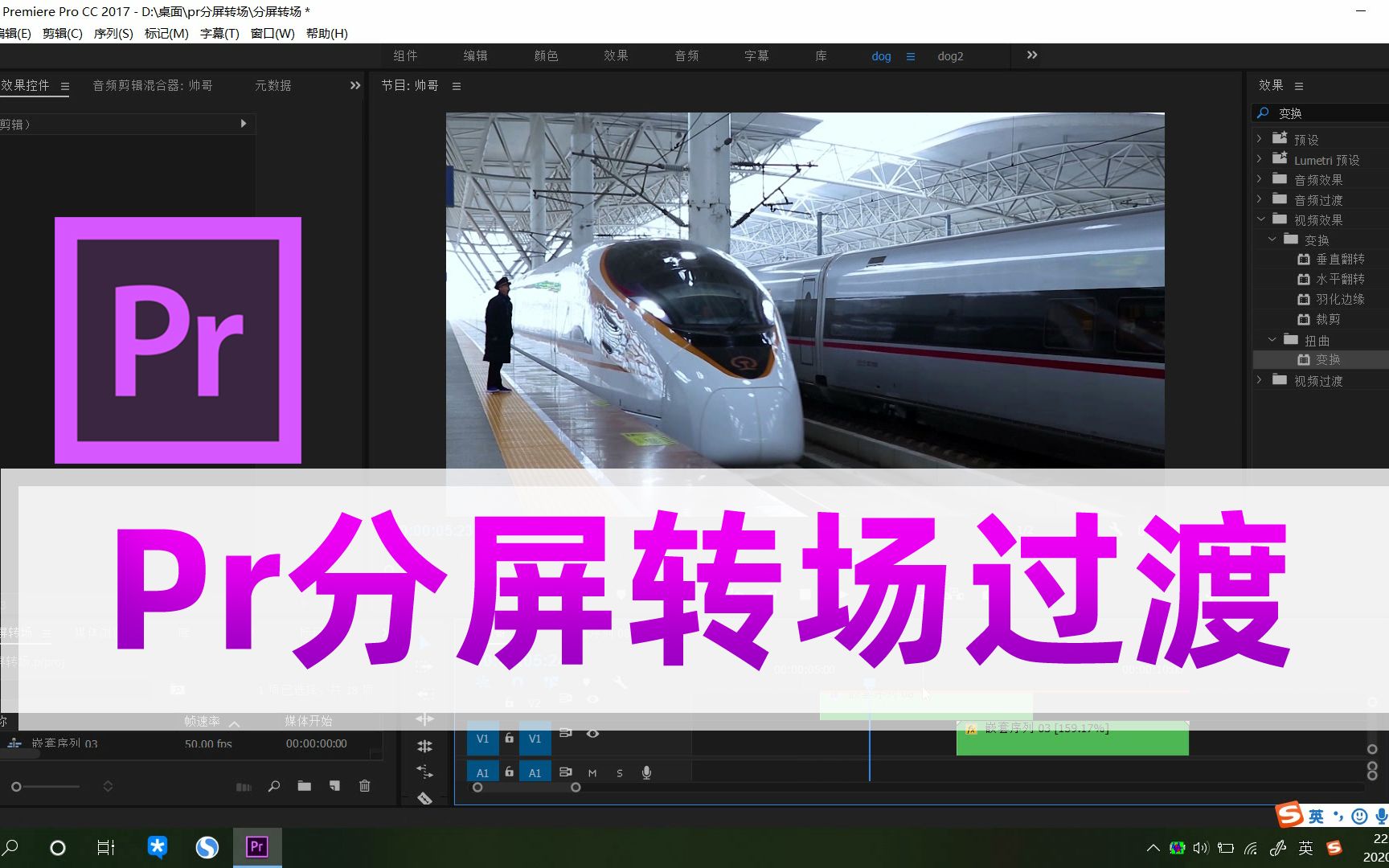Open the 效果 panel hamburger menu
This screenshot has height=868, width=1389.
[1299, 86]
